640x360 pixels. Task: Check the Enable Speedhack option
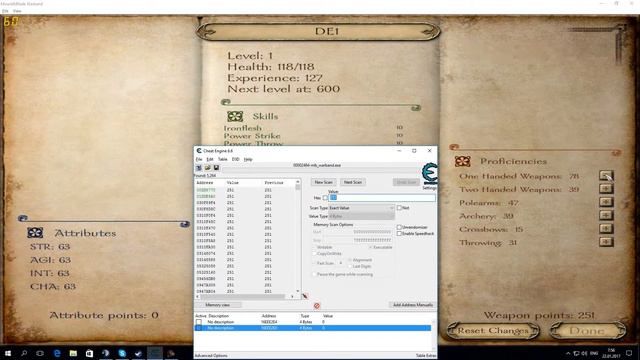(399, 233)
